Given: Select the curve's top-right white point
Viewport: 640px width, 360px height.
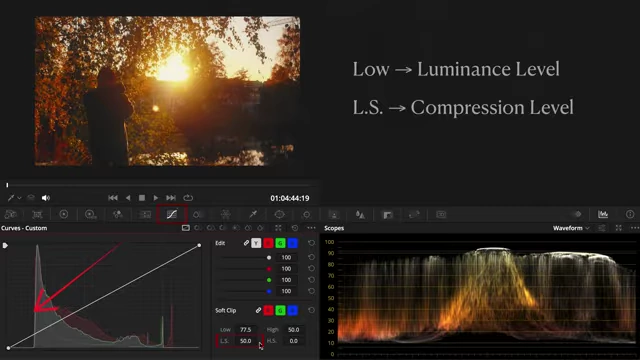Looking at the screenshot, I should coord(199,245).
